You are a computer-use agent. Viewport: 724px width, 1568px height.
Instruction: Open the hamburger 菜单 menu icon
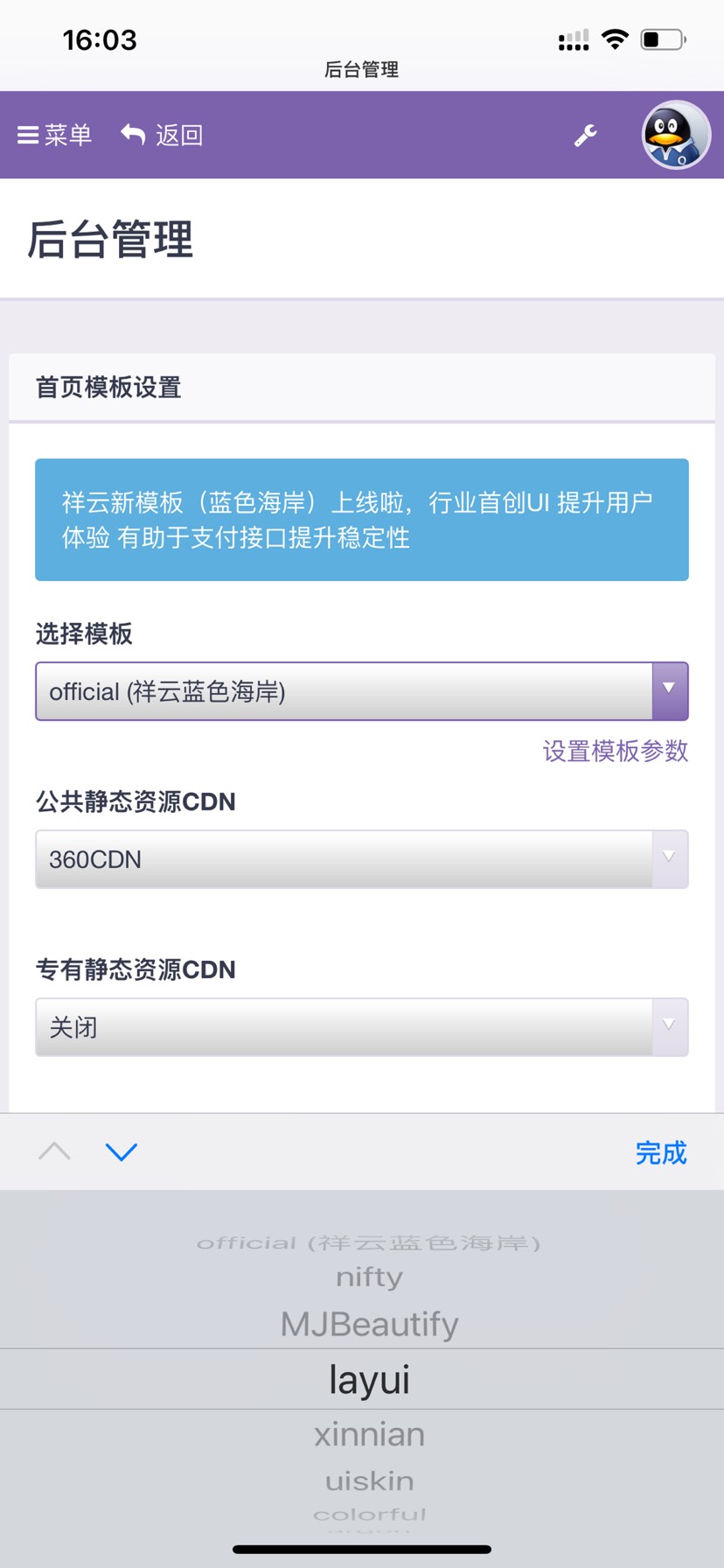point(28,135)
